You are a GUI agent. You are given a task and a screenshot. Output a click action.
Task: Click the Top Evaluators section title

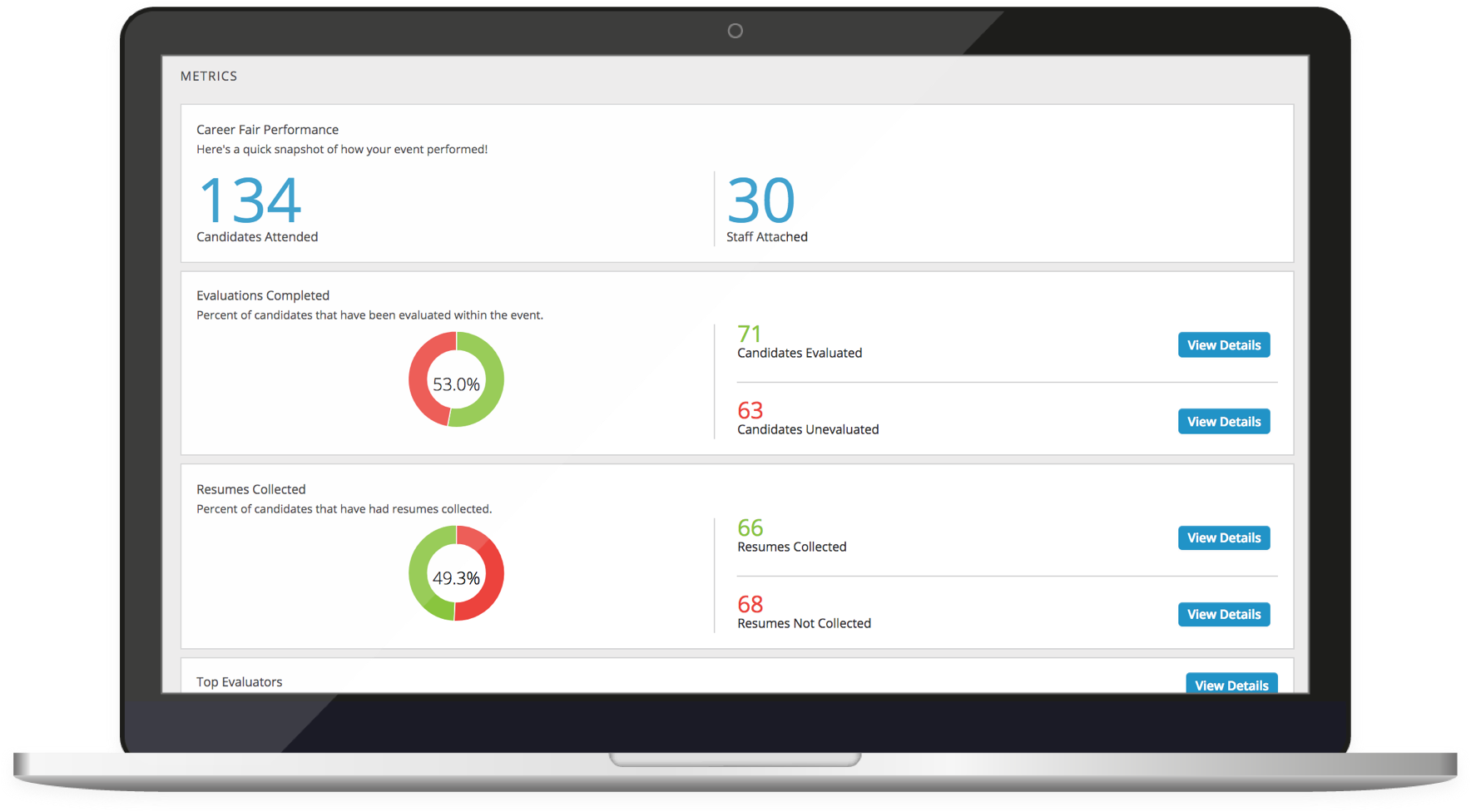[239, 682]
